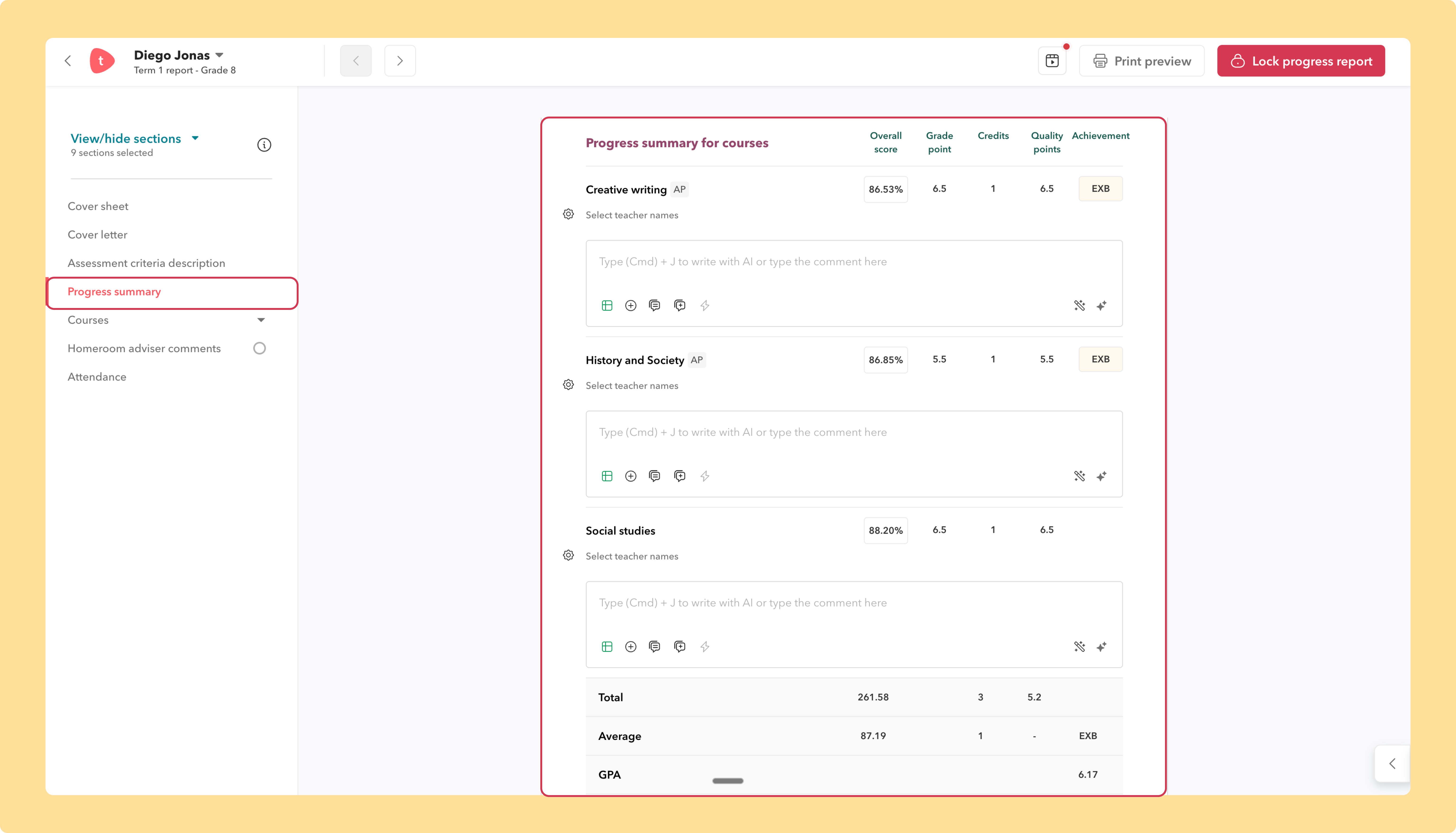Click the circled plus icon in History and Society comment
The image size is (1456, 833).
[630, 476]
